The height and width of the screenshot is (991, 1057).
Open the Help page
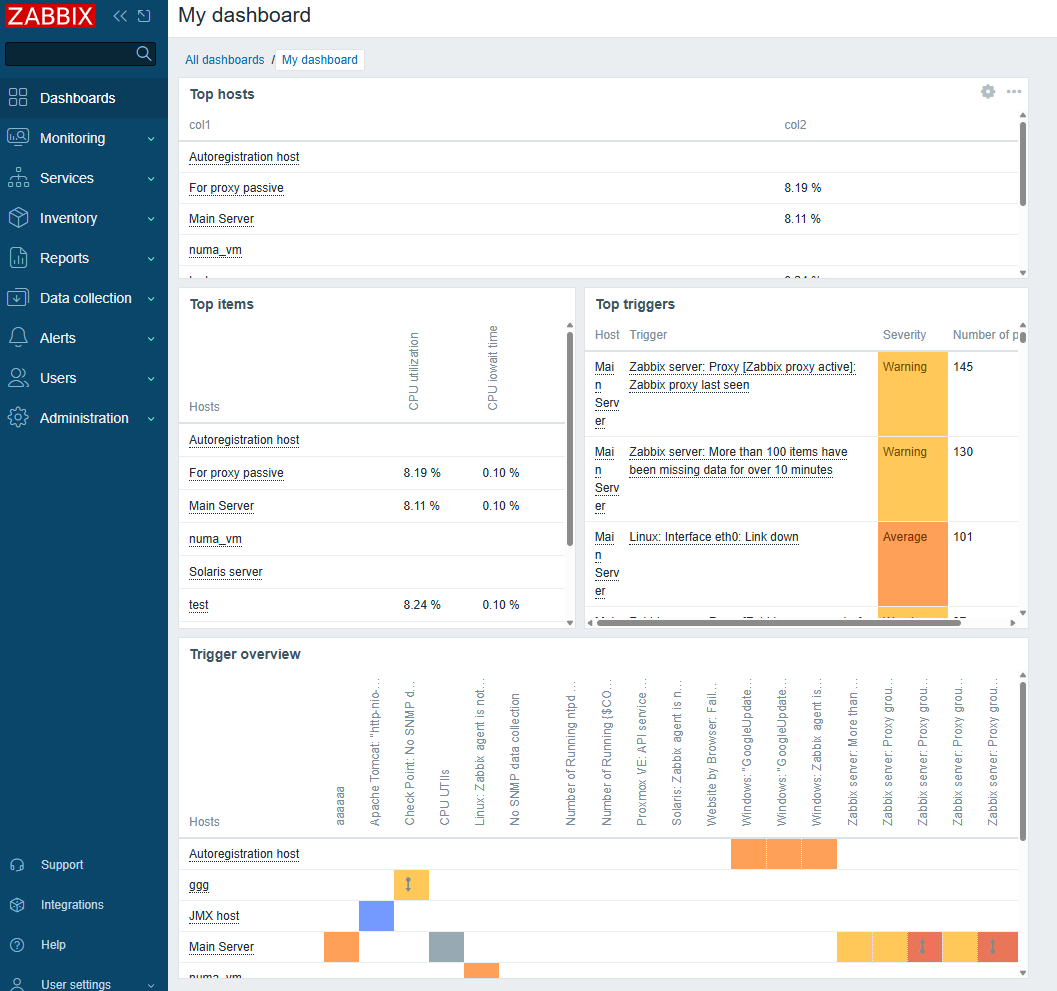tap(53, 945)
